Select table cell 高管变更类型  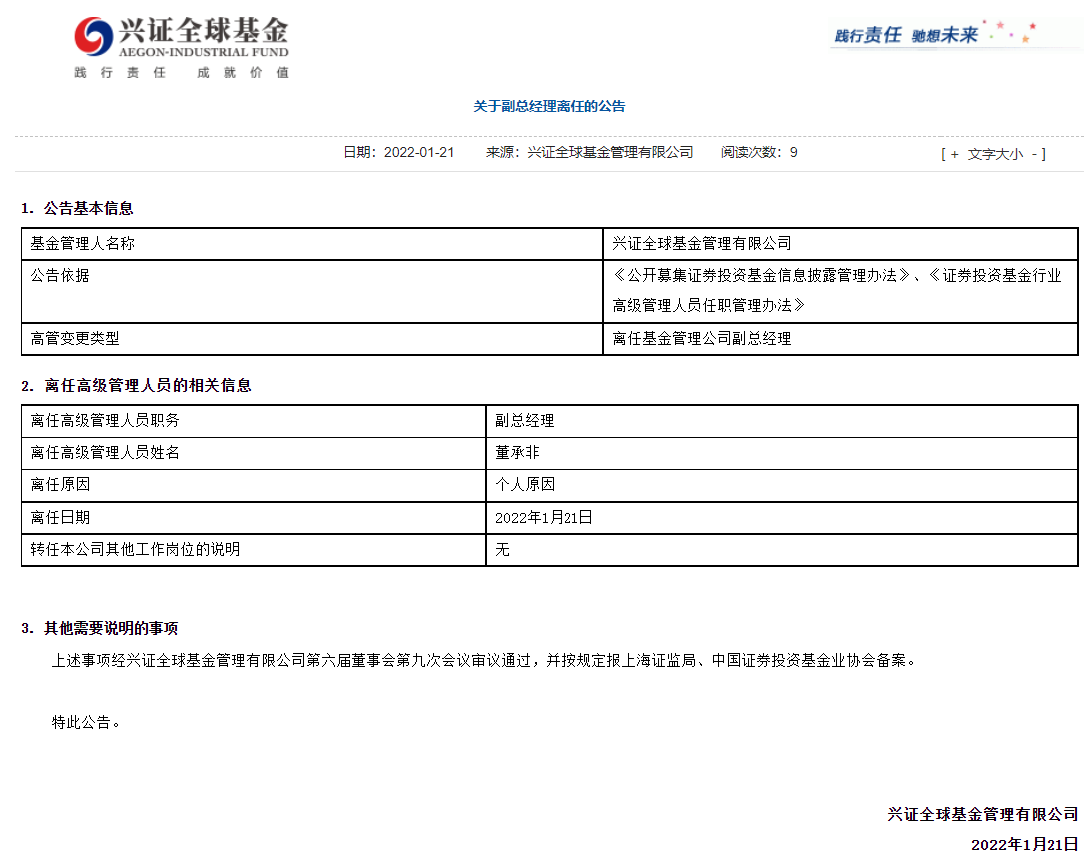pyautogui.click(x=312, y=339)
